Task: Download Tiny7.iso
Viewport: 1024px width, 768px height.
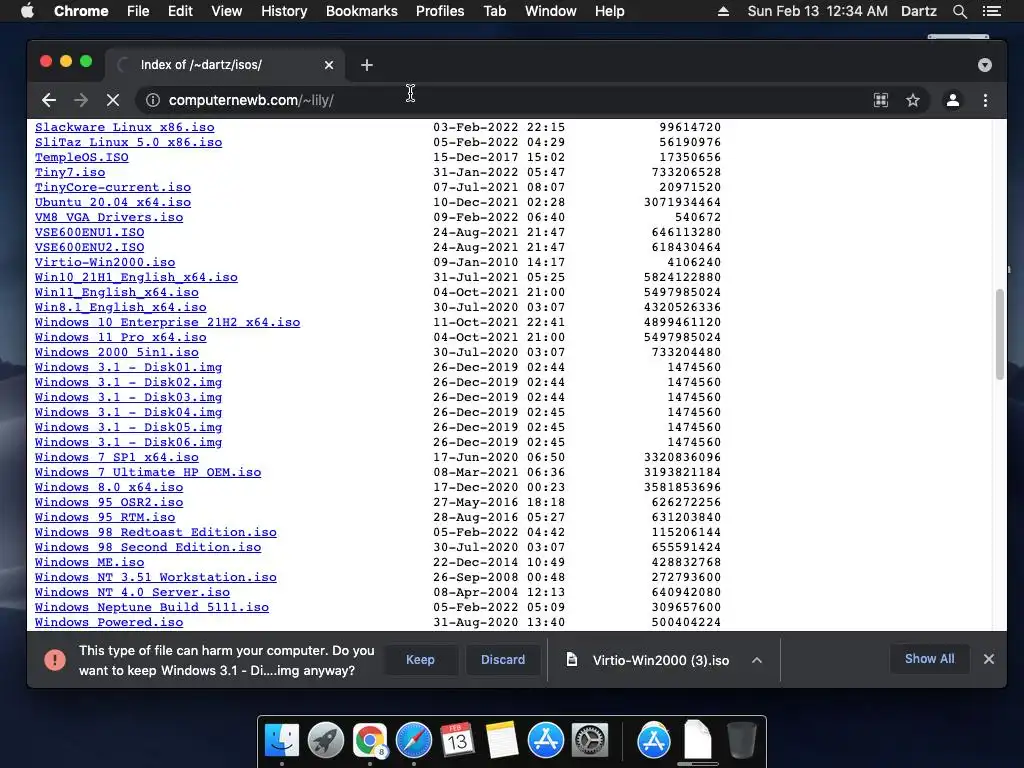Action: click(x=70, y=172)
